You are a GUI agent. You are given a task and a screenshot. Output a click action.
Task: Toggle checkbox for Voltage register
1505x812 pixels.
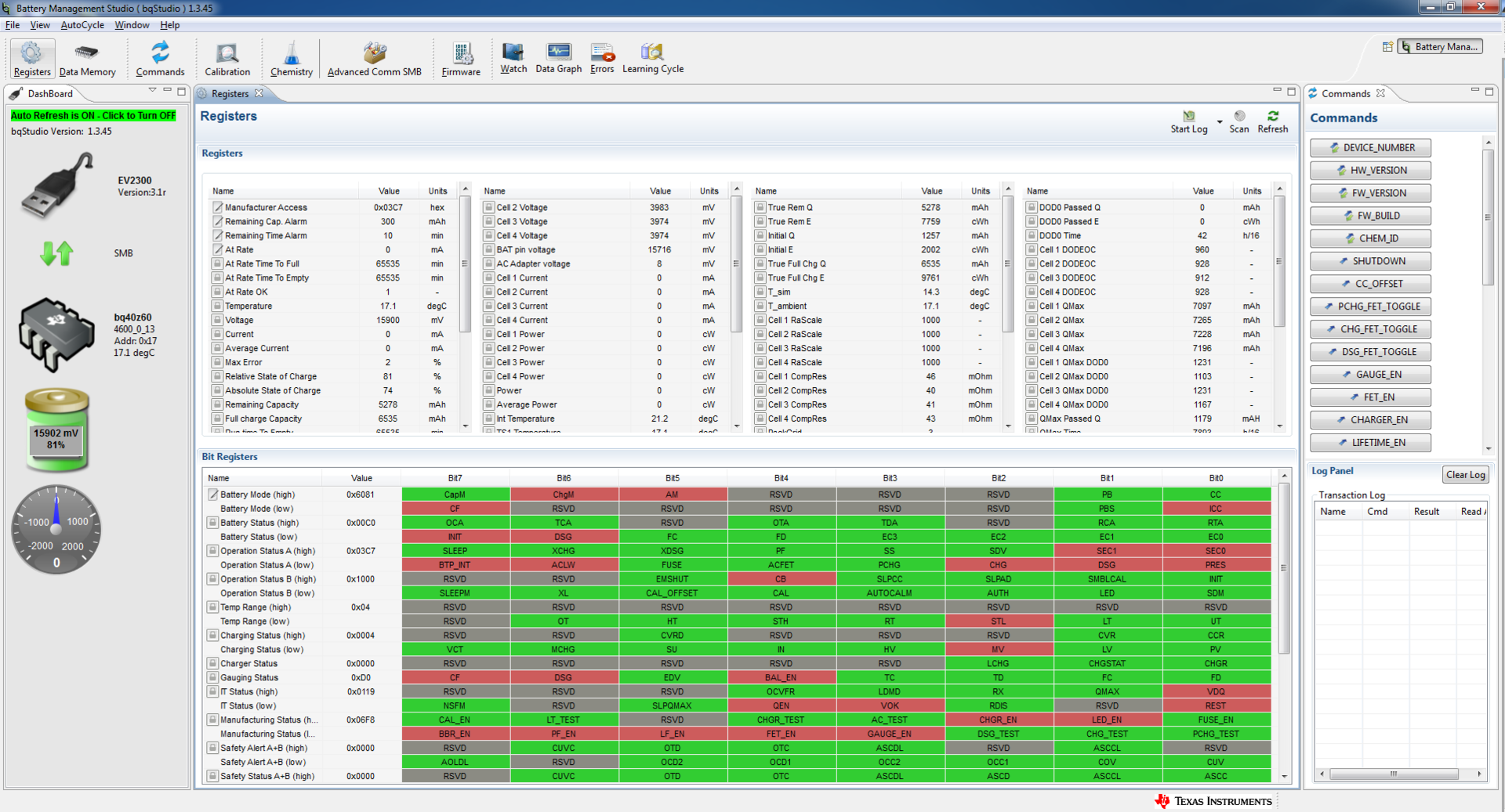pyautogui.click(x=217, y=320)
